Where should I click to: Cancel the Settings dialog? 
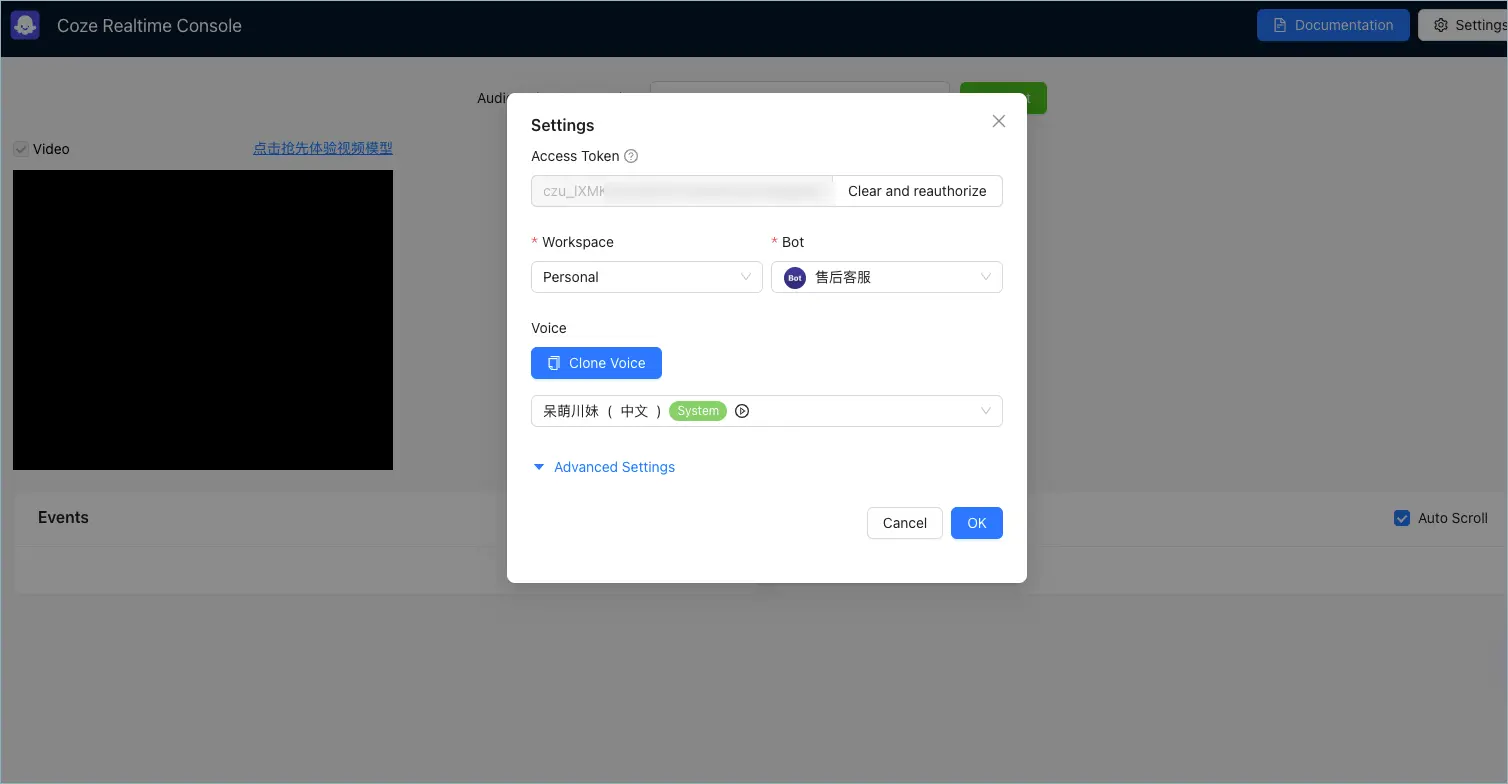point(905,523)
